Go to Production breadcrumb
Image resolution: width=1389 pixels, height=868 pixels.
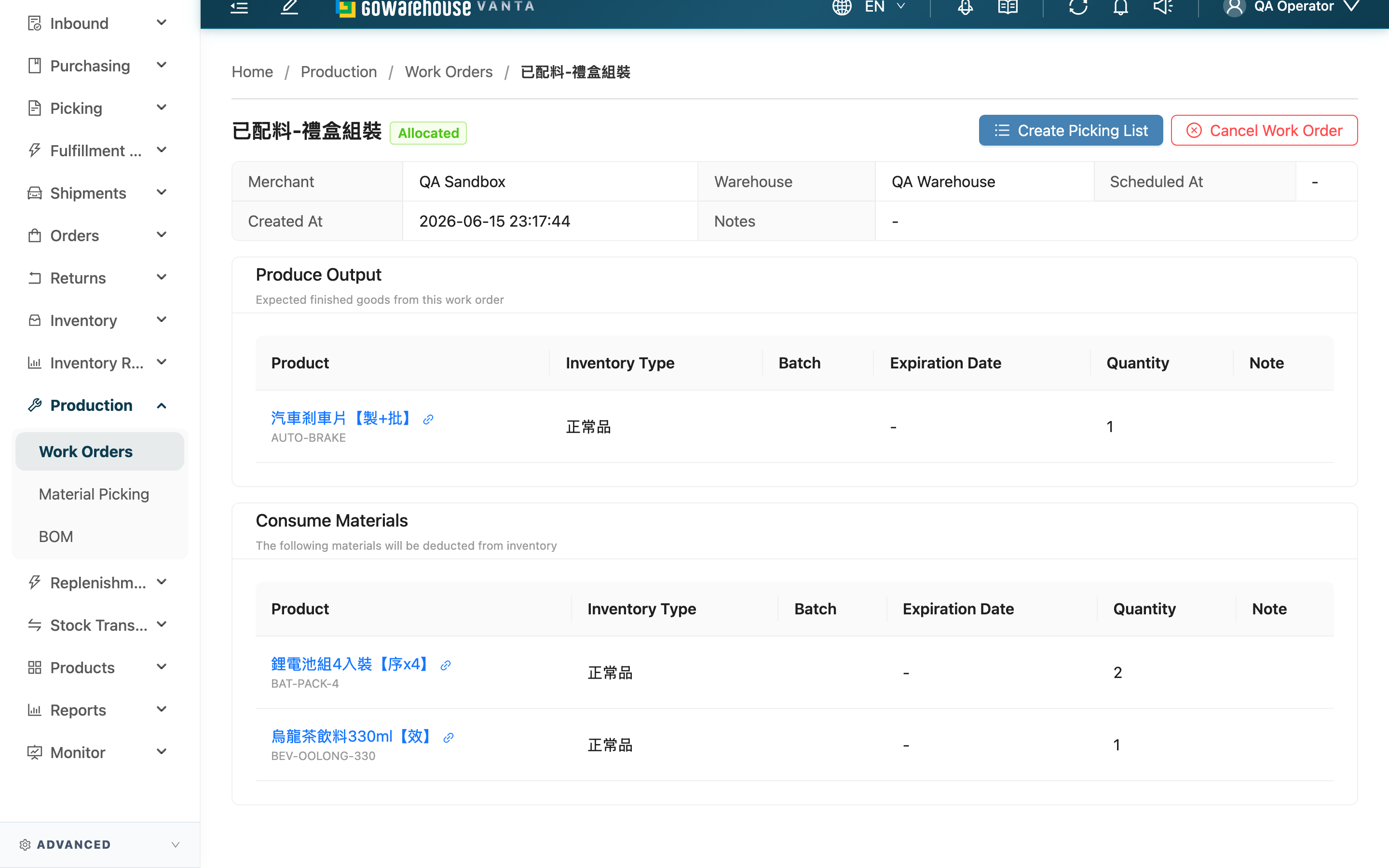tap(339, 72)
